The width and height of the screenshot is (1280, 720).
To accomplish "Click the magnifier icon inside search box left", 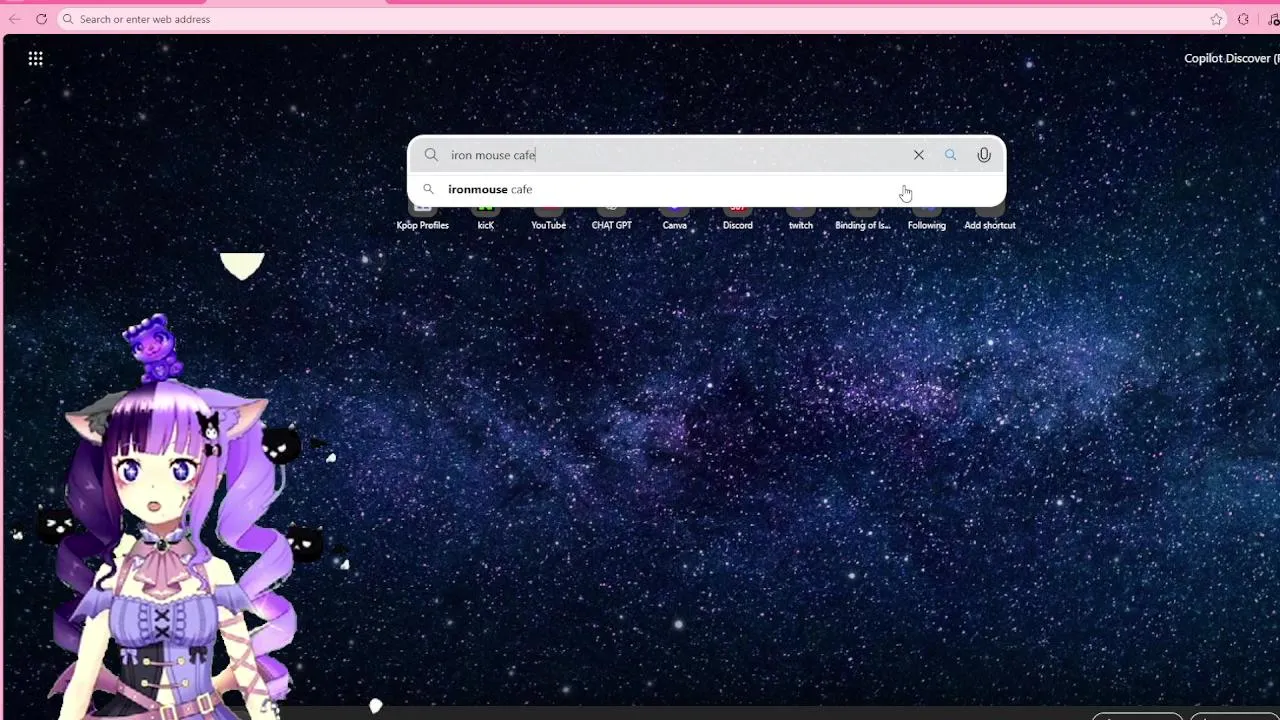I will 431,155.
